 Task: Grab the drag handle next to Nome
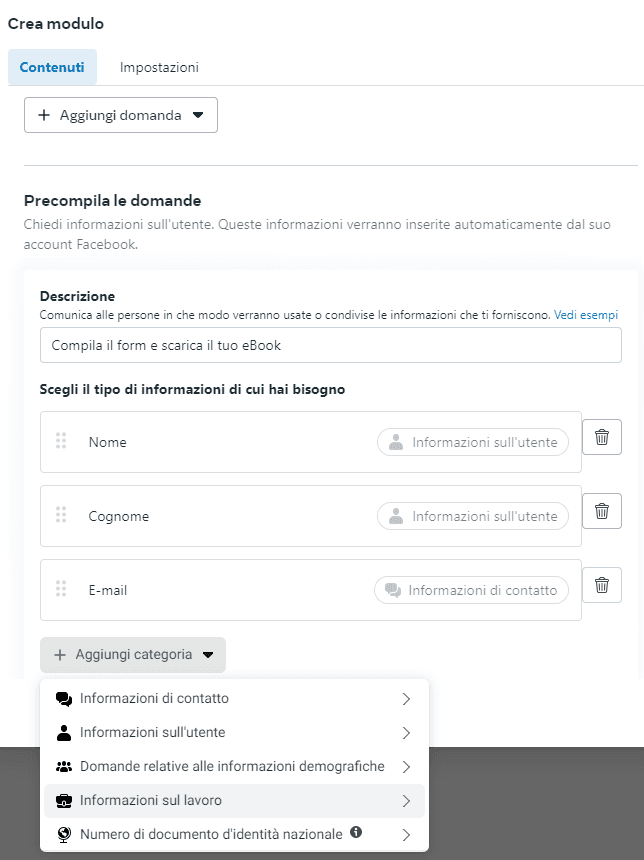click(x=61, y=441)
